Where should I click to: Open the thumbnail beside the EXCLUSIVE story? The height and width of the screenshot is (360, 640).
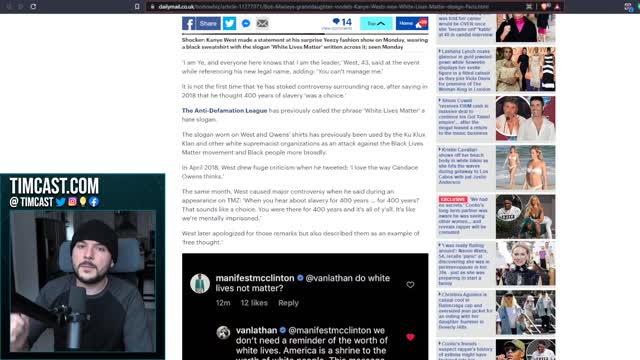[x=525, y=216]
